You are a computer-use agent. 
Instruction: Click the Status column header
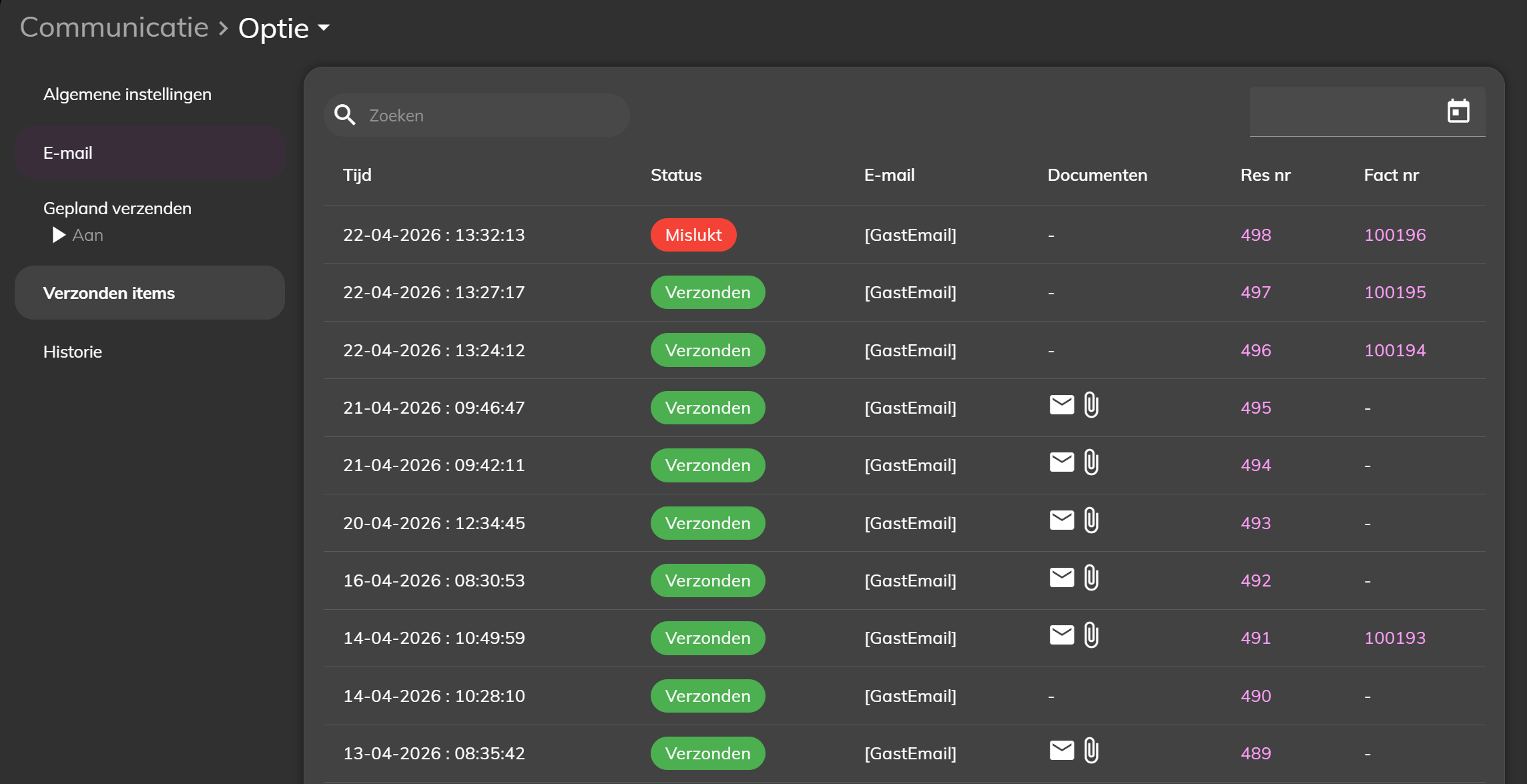676,175
